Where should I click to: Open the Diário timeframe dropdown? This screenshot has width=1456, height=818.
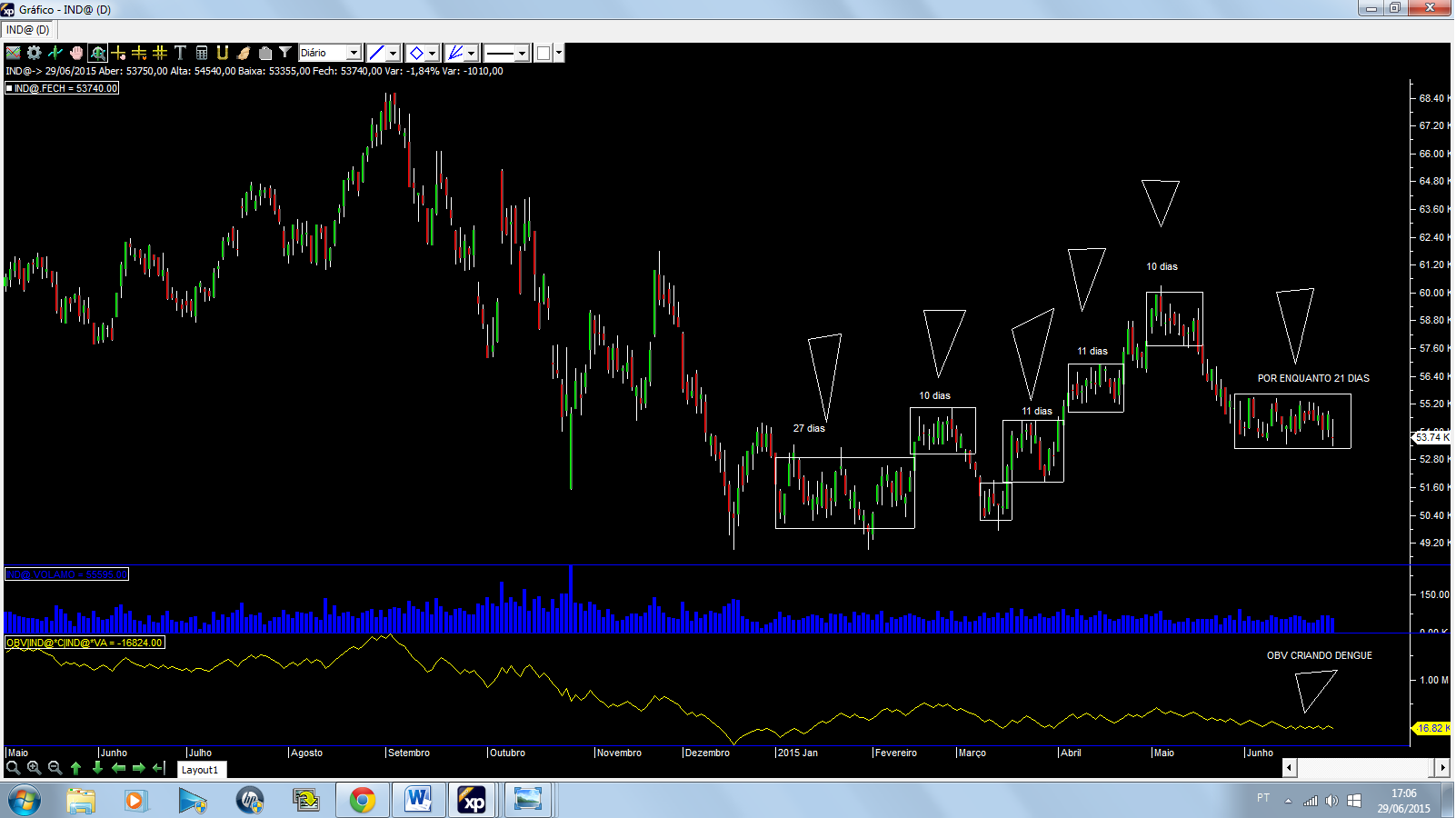pos(331,53)
